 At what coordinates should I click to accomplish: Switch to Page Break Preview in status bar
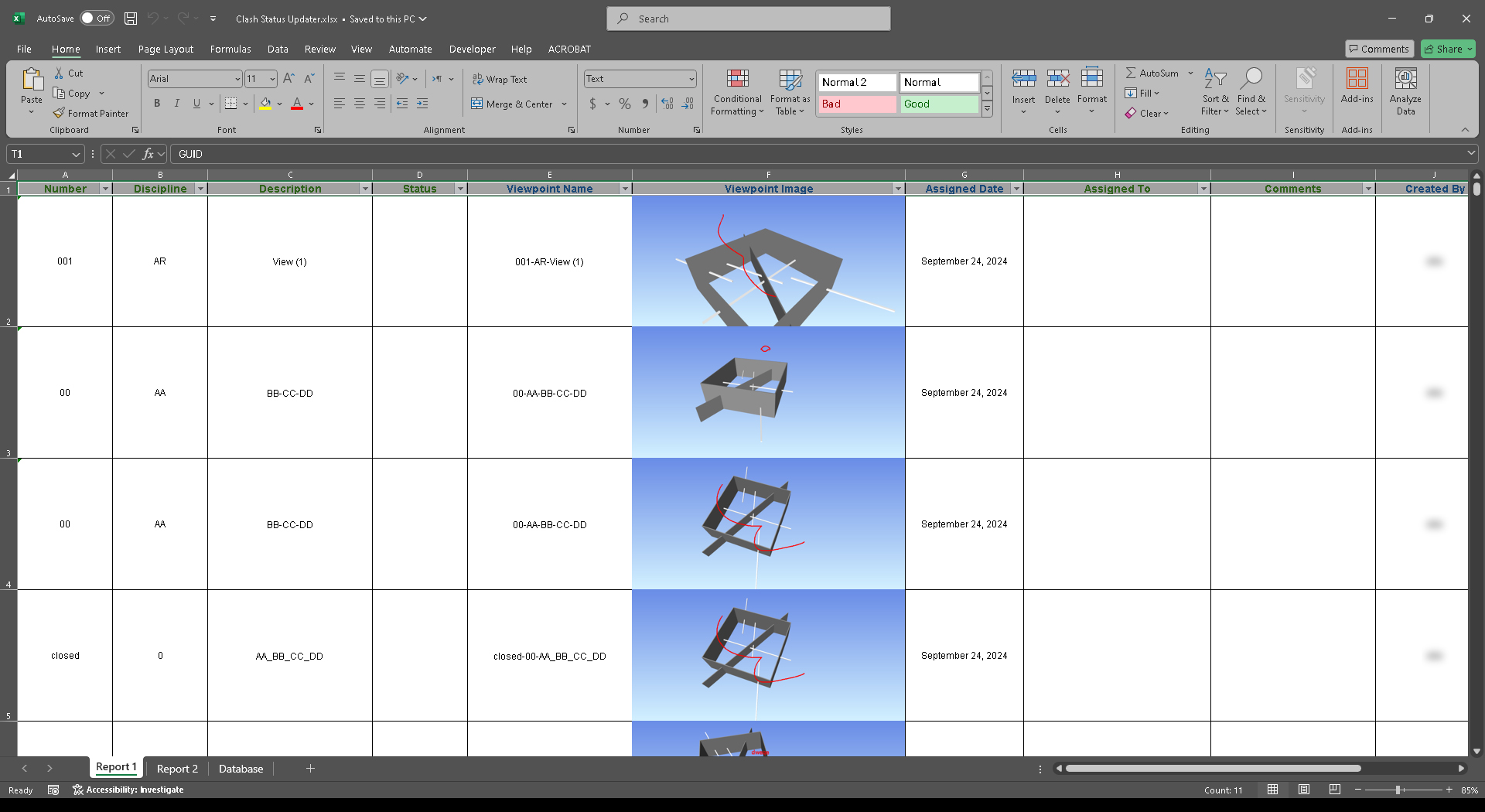click(x=1335, y=790)
